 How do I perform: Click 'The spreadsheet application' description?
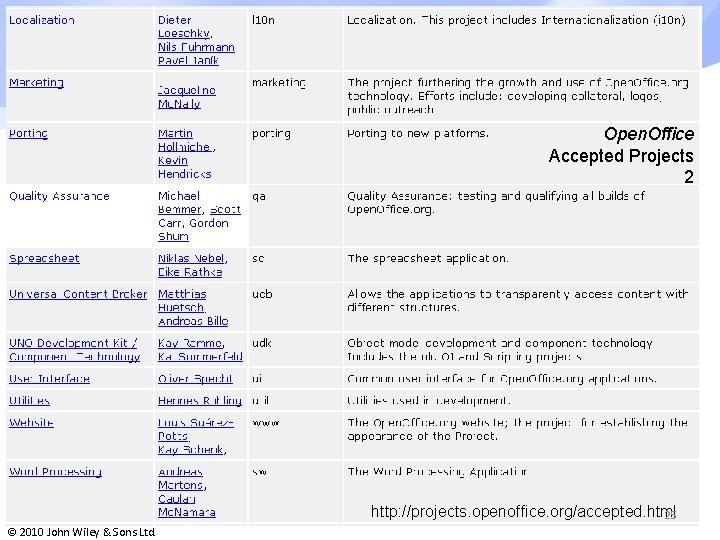pos(428,259)
